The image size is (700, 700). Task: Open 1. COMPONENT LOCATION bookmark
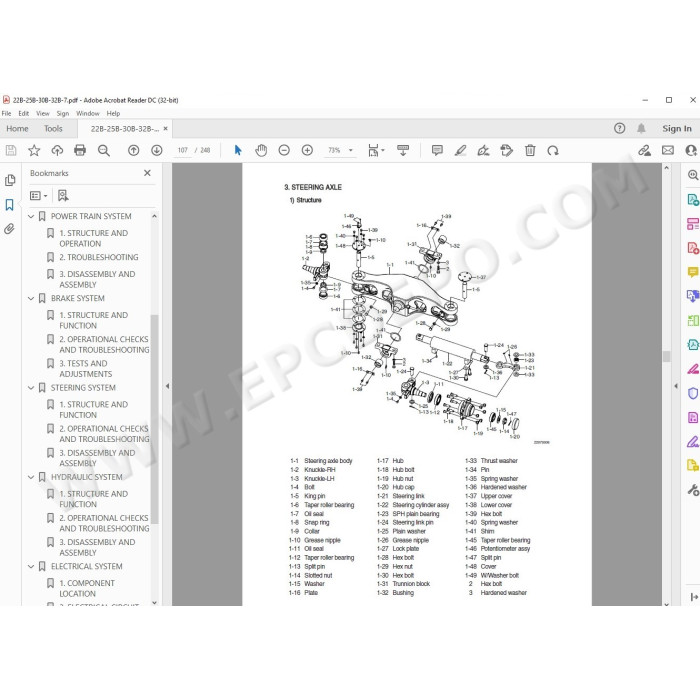tap(87, 588)
